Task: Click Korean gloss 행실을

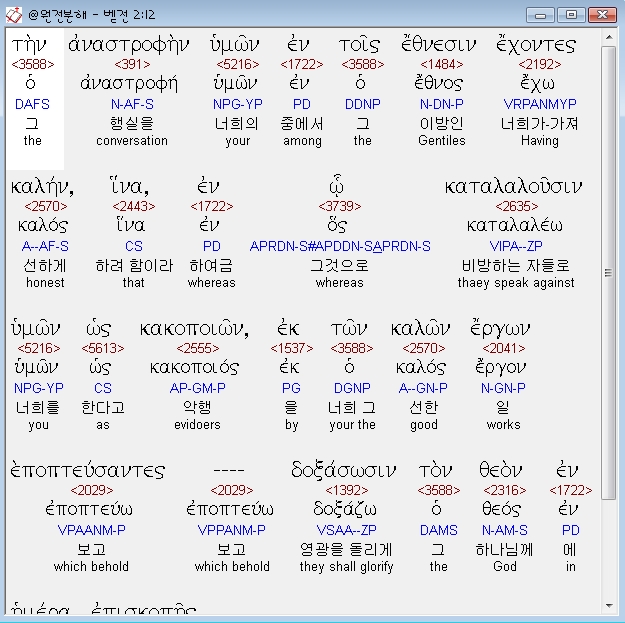Action: pos(132,123)
